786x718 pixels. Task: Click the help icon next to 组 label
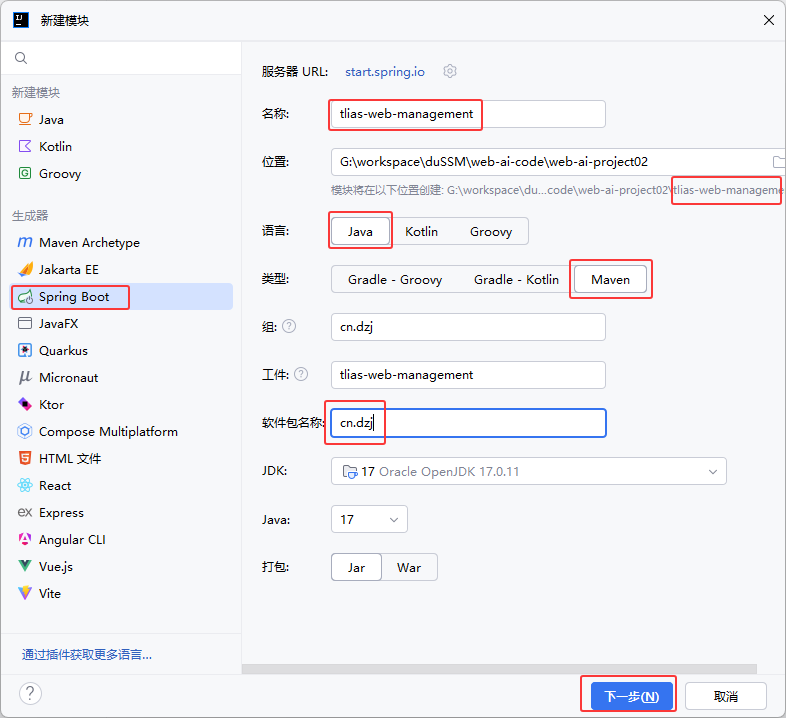click(x=289, y=326)
